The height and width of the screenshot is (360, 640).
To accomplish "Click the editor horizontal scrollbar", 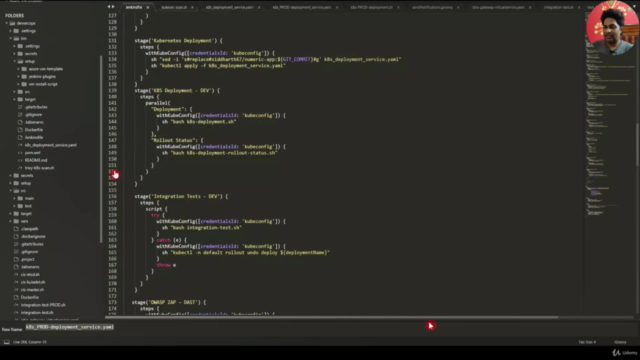I will coord(331,317).
